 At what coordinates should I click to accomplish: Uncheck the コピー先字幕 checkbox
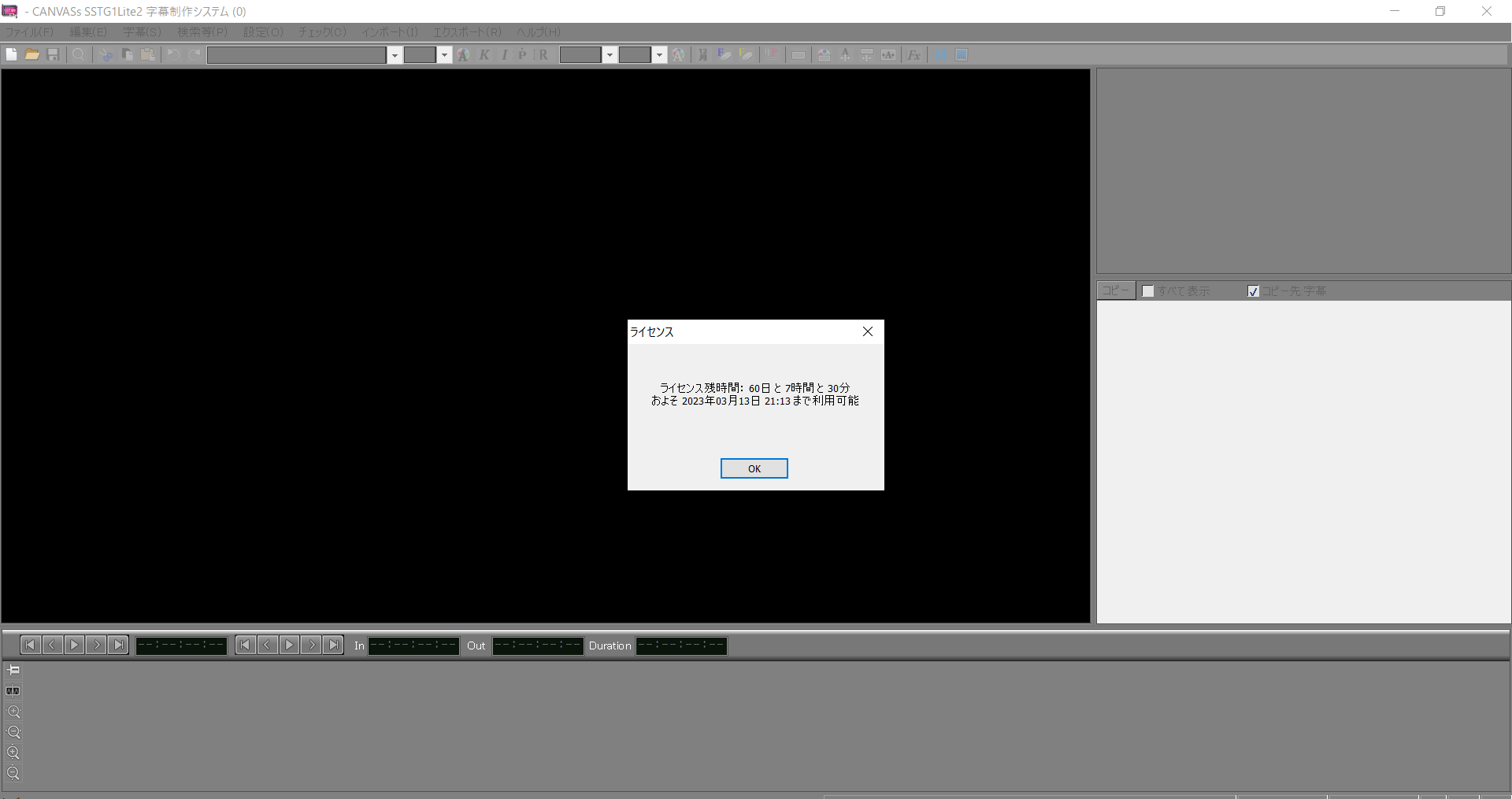(1253, 291)
